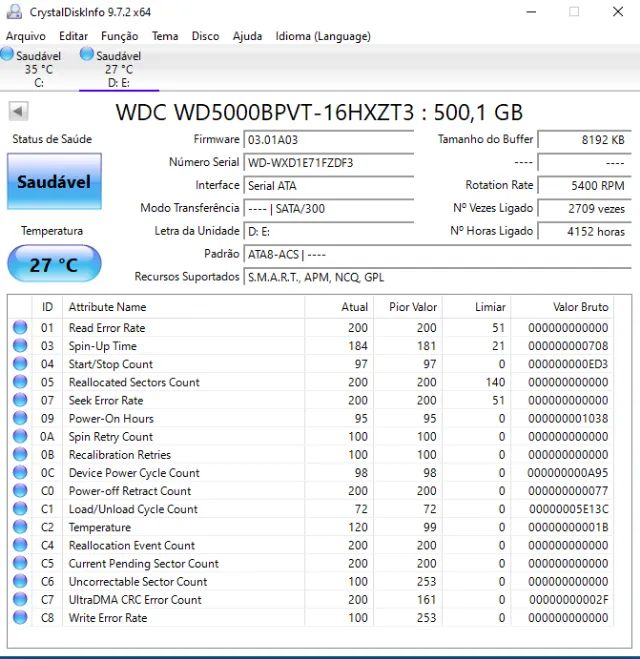
Task: Click the Recursos Suportados field
Action: pyautogui.click(x=437, y=277)
